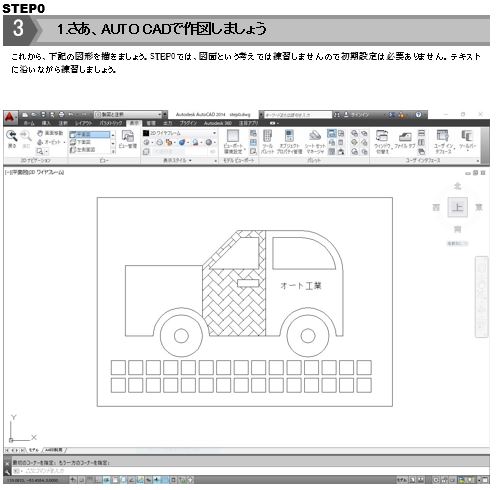Switch to the 挿入 ribbon tab
This screenshot has height=490, width=496.
point(46,123)
